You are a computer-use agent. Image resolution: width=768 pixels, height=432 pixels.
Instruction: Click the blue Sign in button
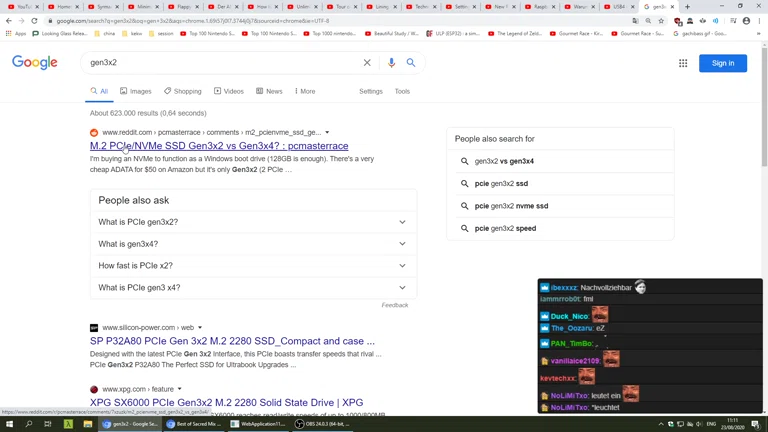(723, 63)
